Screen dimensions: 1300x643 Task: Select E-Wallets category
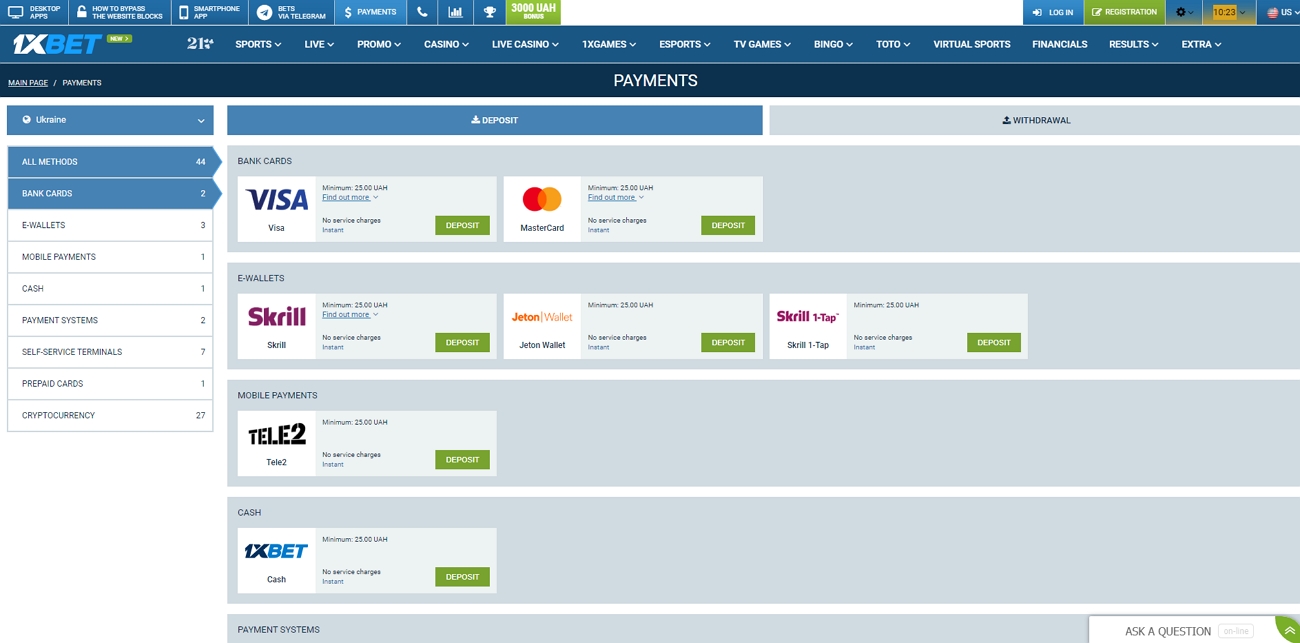click(110, 225)
